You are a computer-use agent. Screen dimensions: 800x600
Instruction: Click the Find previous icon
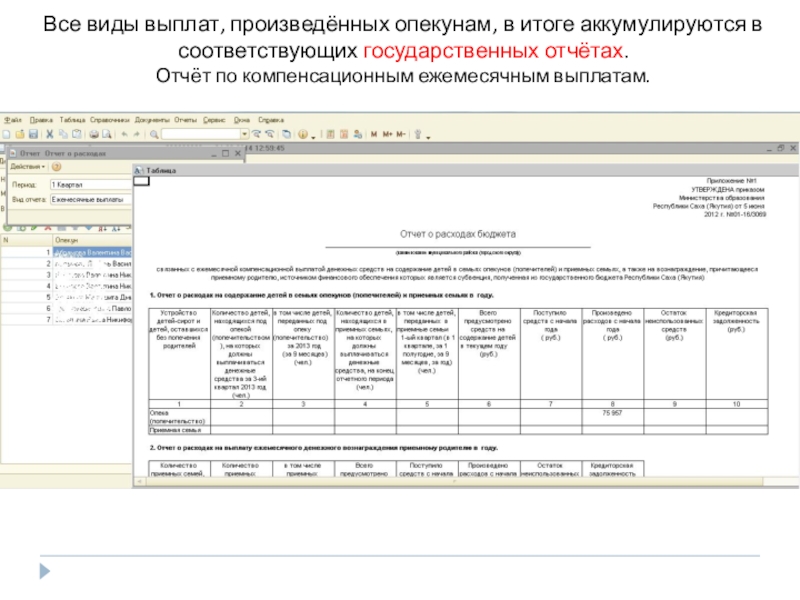[x=270, y=134]
